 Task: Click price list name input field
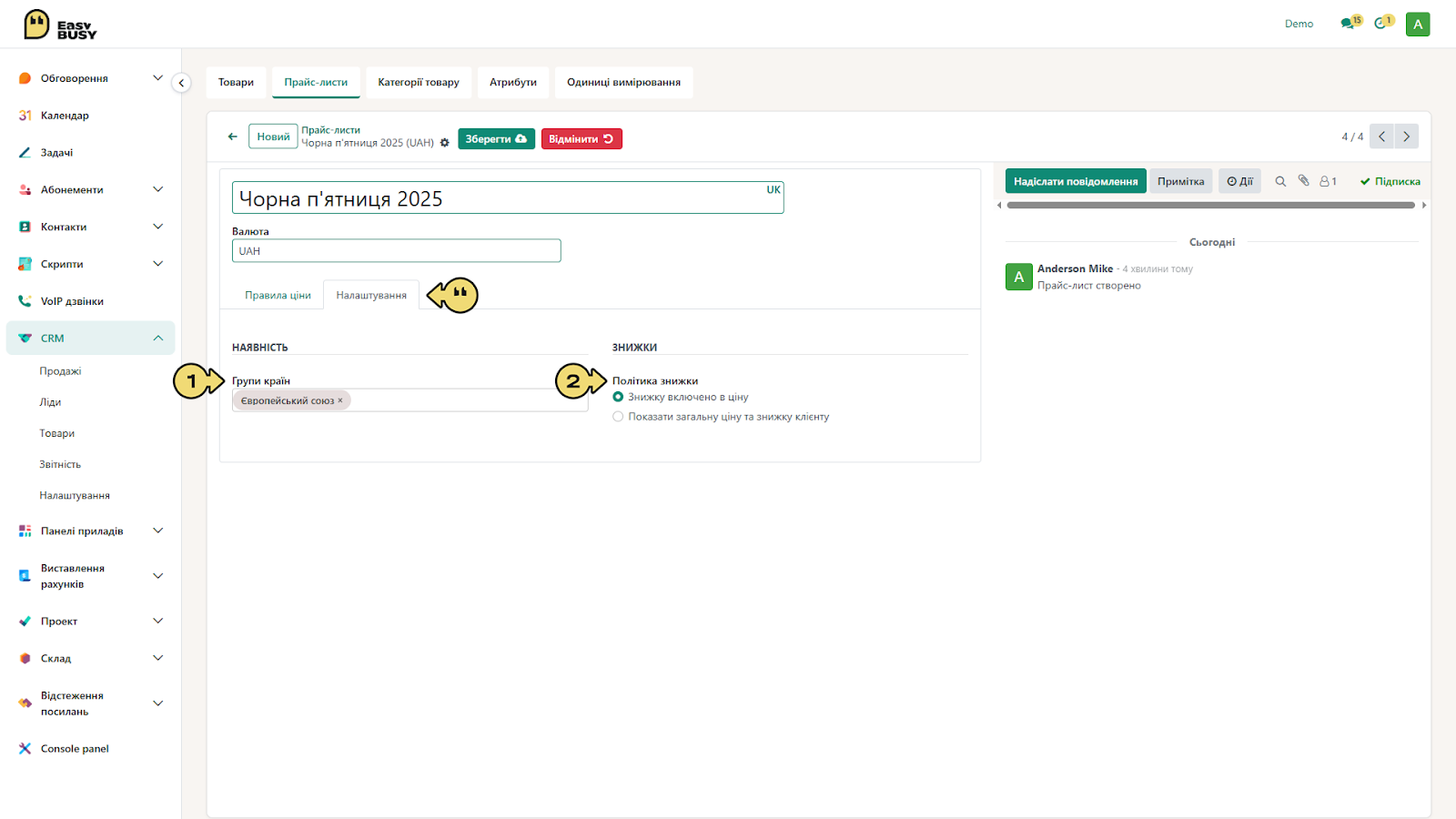click(508, 198)
